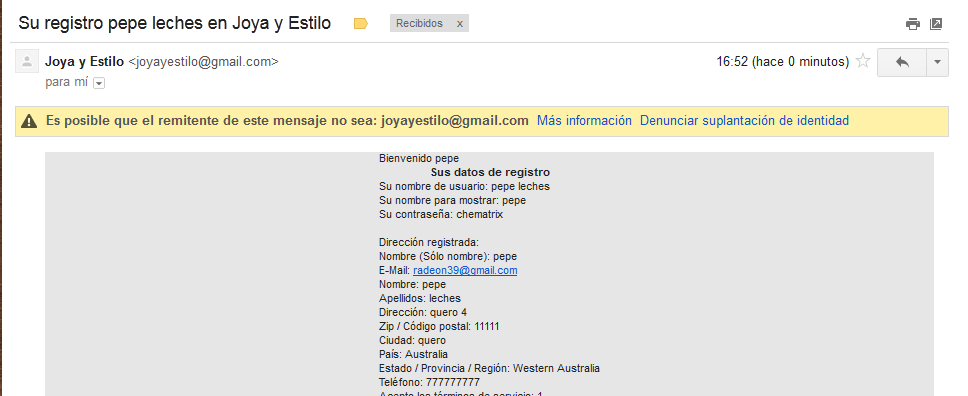Click the sender address joyayestilo@gmail.com

pyautogui.click(x=203, y=62)
